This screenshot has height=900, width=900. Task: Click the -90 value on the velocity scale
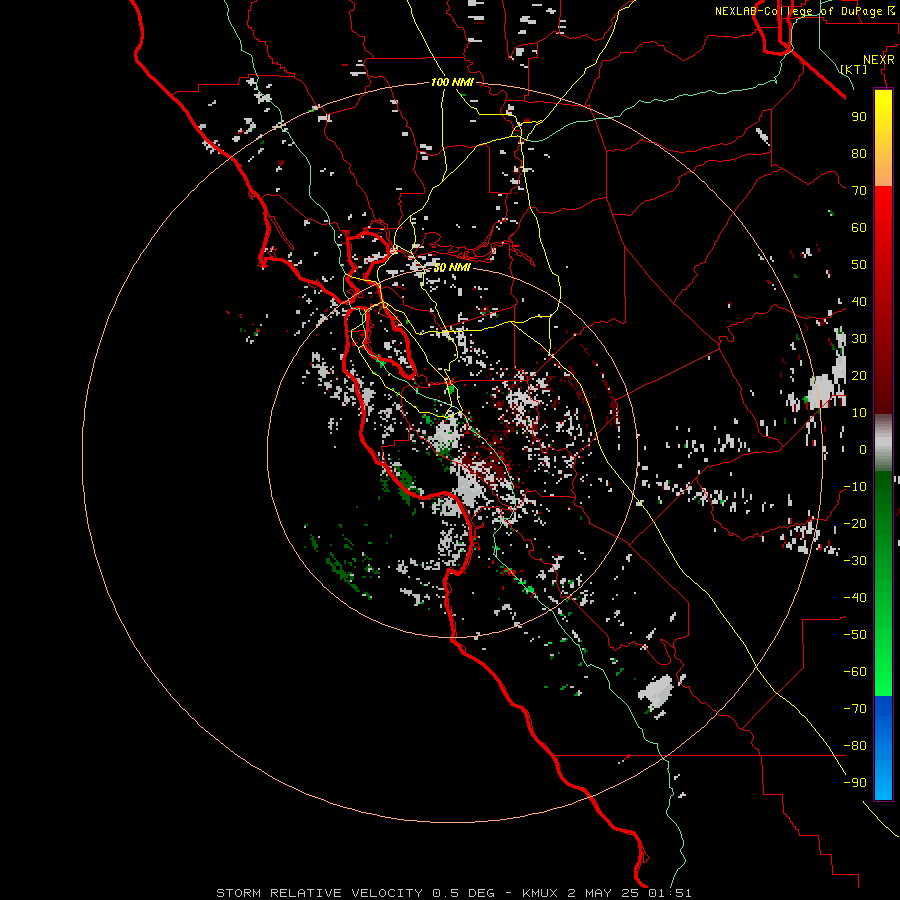pos(855,783)
